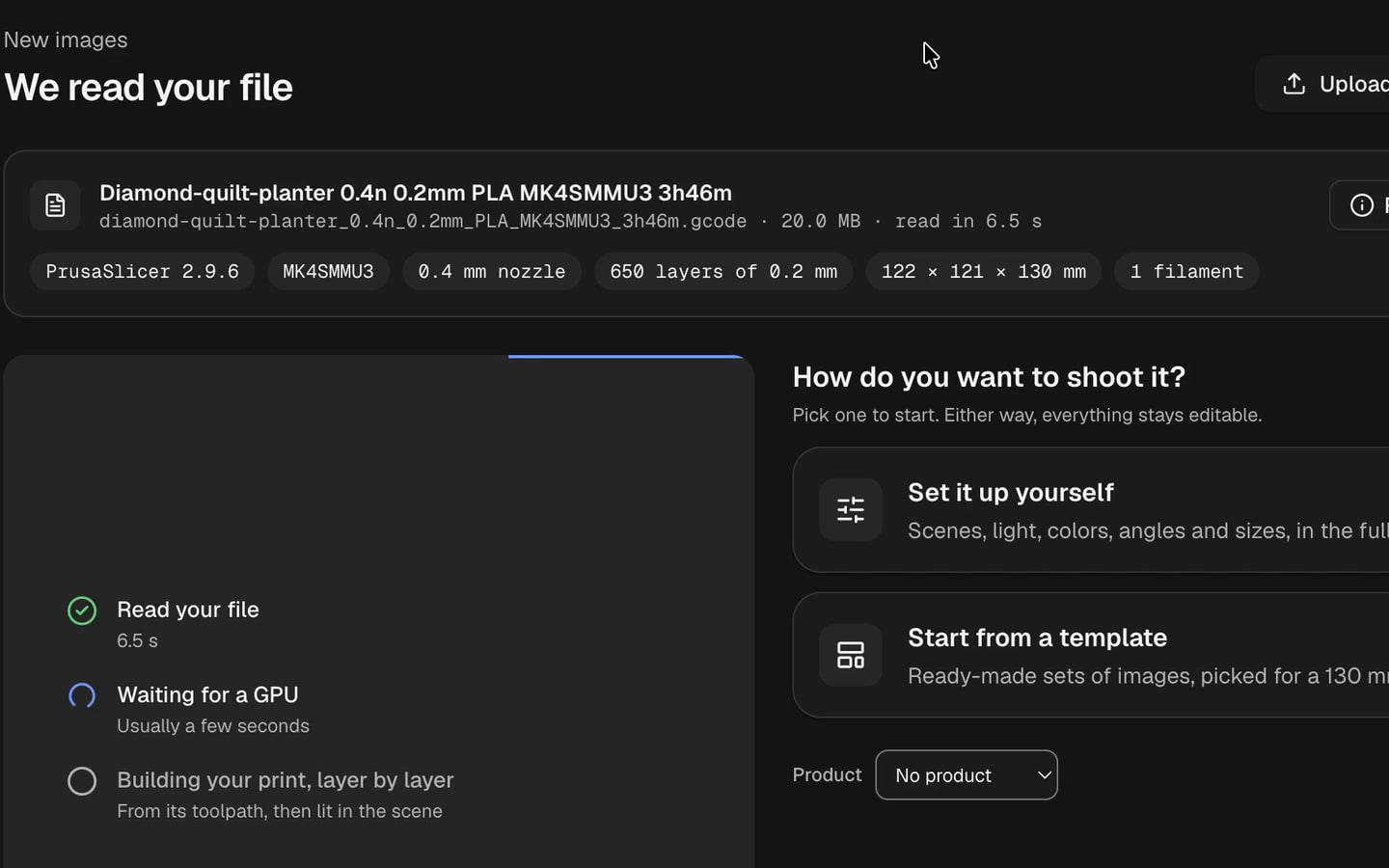1389x868 pixels.
Task: Click the New images breadcrumb text
Action: (x=66, y=40)
